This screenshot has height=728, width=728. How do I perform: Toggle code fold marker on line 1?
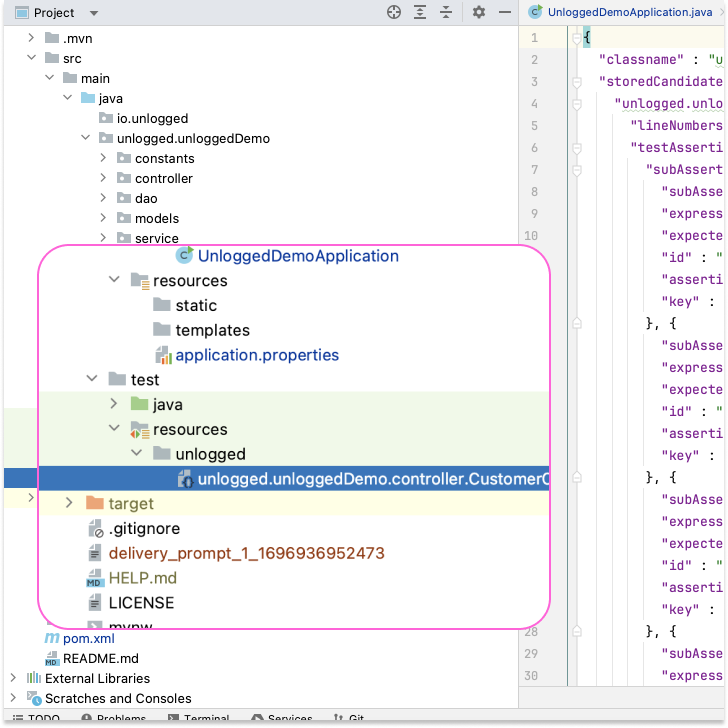coord(576,38)
